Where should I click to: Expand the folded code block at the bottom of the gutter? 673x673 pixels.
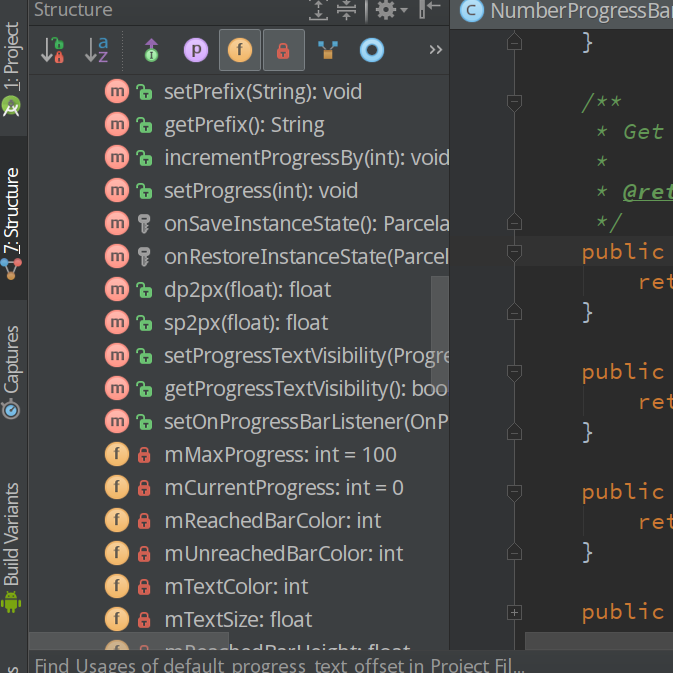[514, 611]
